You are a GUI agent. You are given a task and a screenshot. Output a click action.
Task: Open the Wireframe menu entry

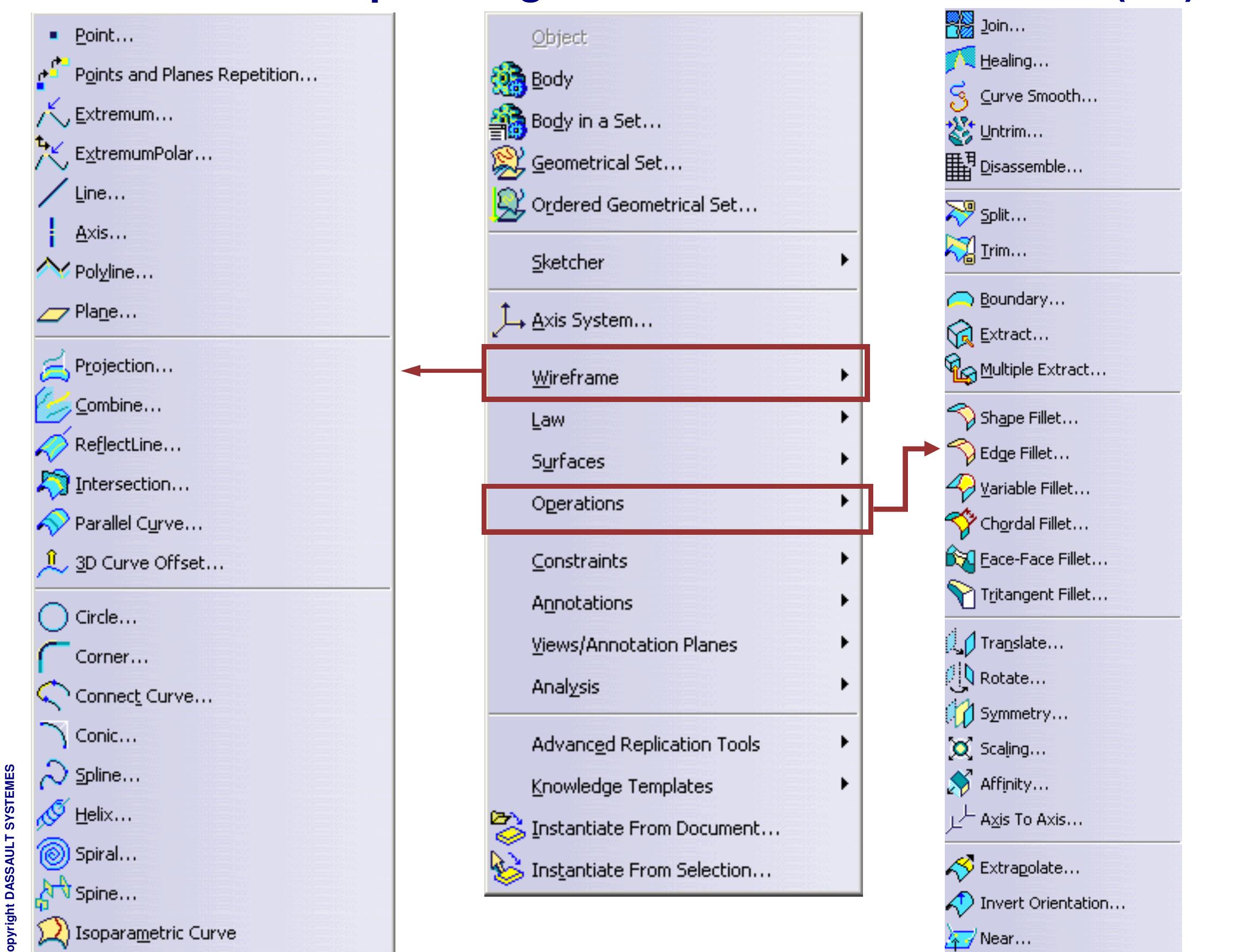coord(575,378)
